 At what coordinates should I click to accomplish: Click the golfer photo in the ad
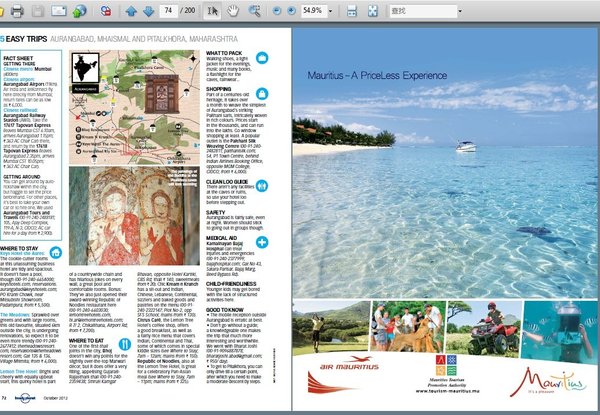pos(331,326)
